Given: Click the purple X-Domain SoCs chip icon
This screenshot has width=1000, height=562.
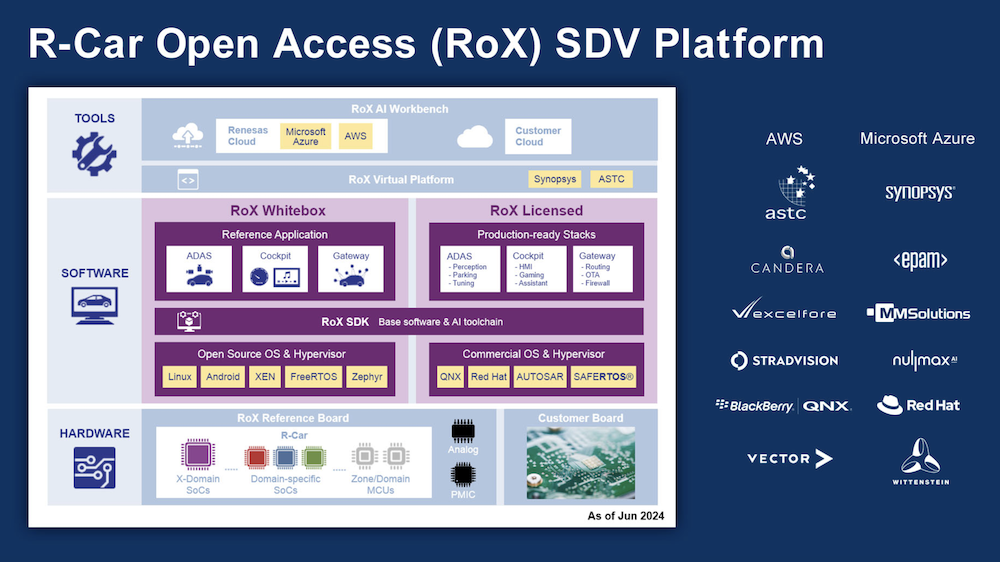Looking at the screenshot, I should point(197,455).
